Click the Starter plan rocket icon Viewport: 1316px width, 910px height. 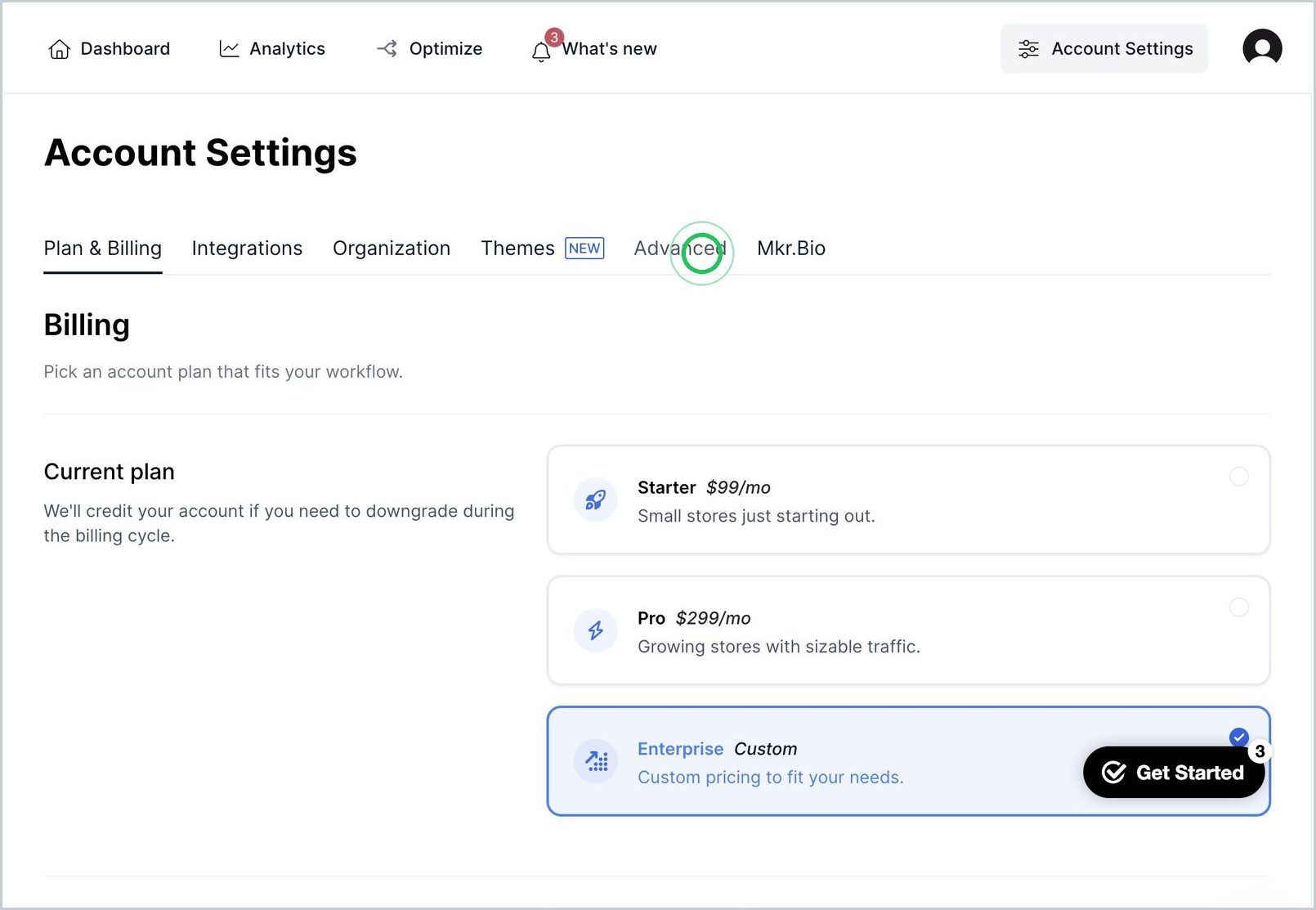coord(596,500)
